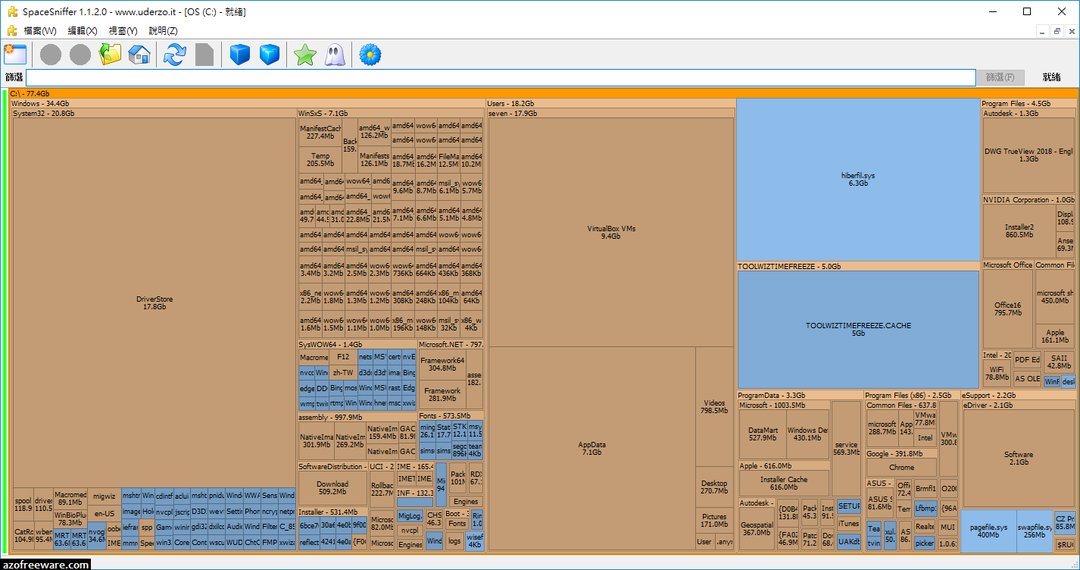The height and width of the screenshot is (570, 1080).
Task: Select the DriverStore folder block
Action: coord(154,302)
